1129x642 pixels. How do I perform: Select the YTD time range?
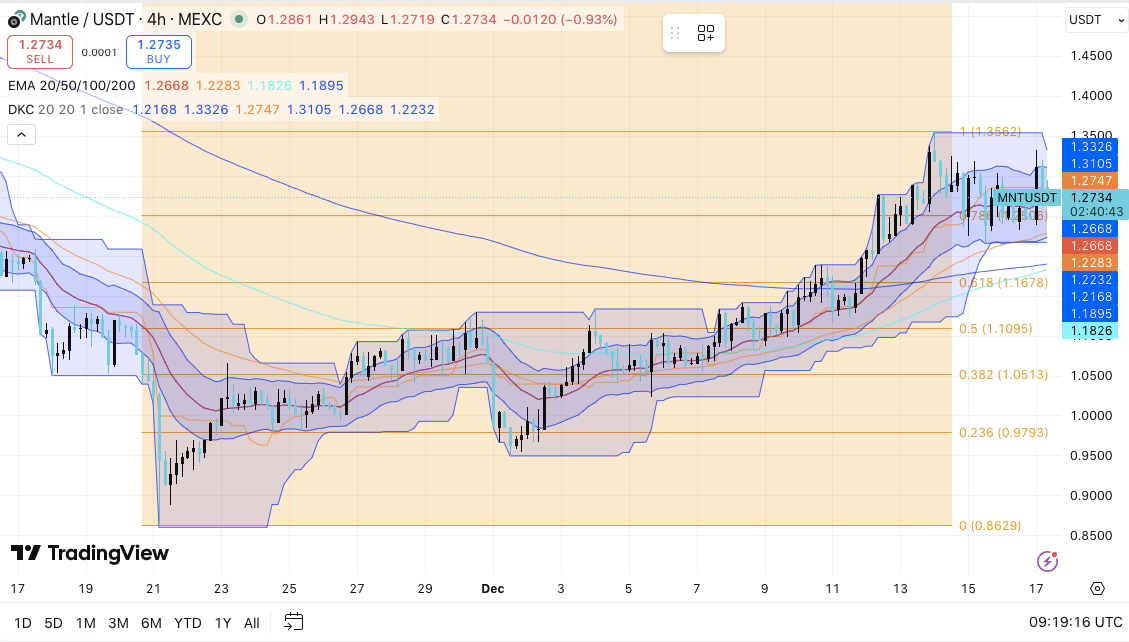coord(188,623)
